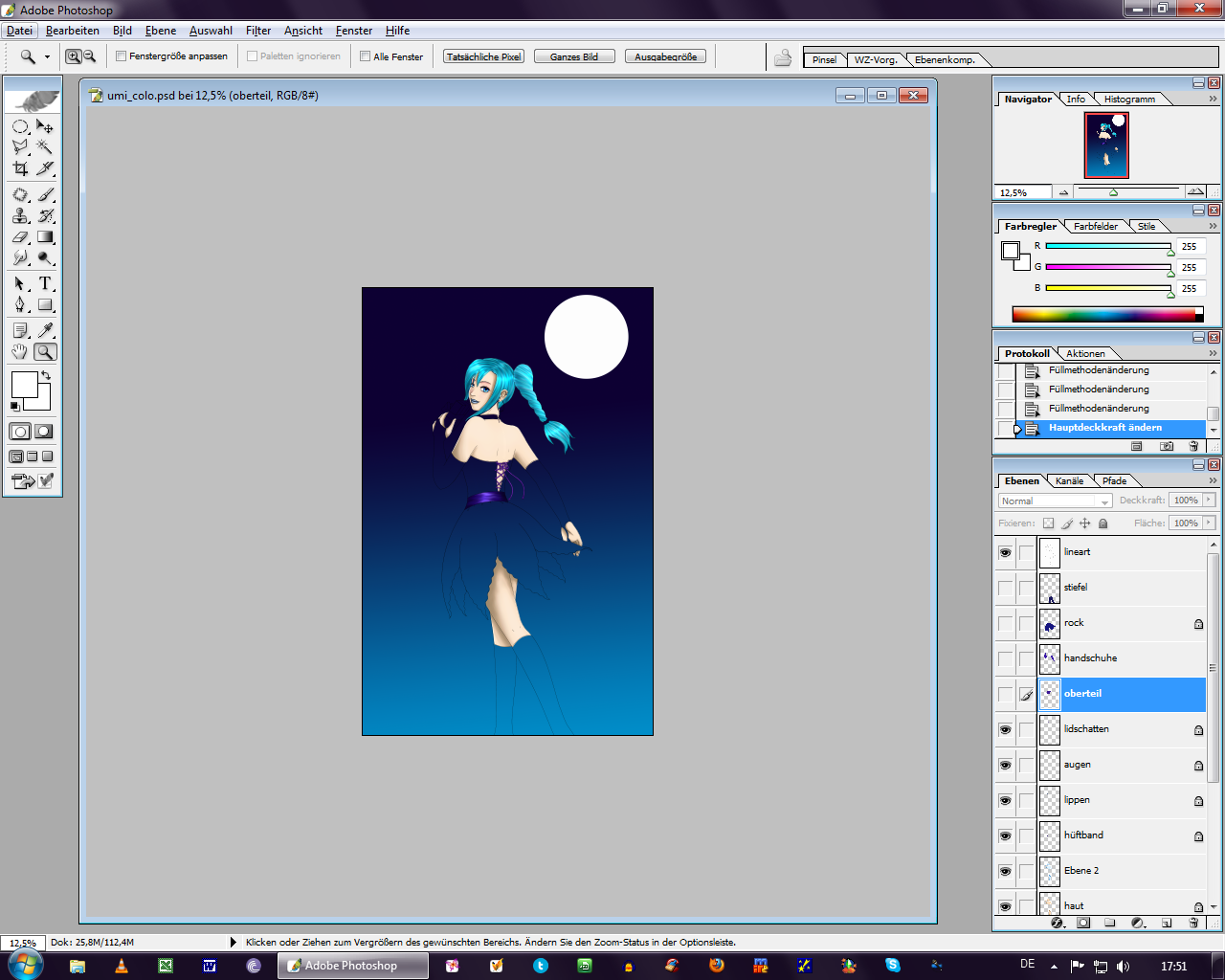Screen dimensions: 1225x980
Task: Click the Ganzes Bild button
Action: tap(574, 56)
